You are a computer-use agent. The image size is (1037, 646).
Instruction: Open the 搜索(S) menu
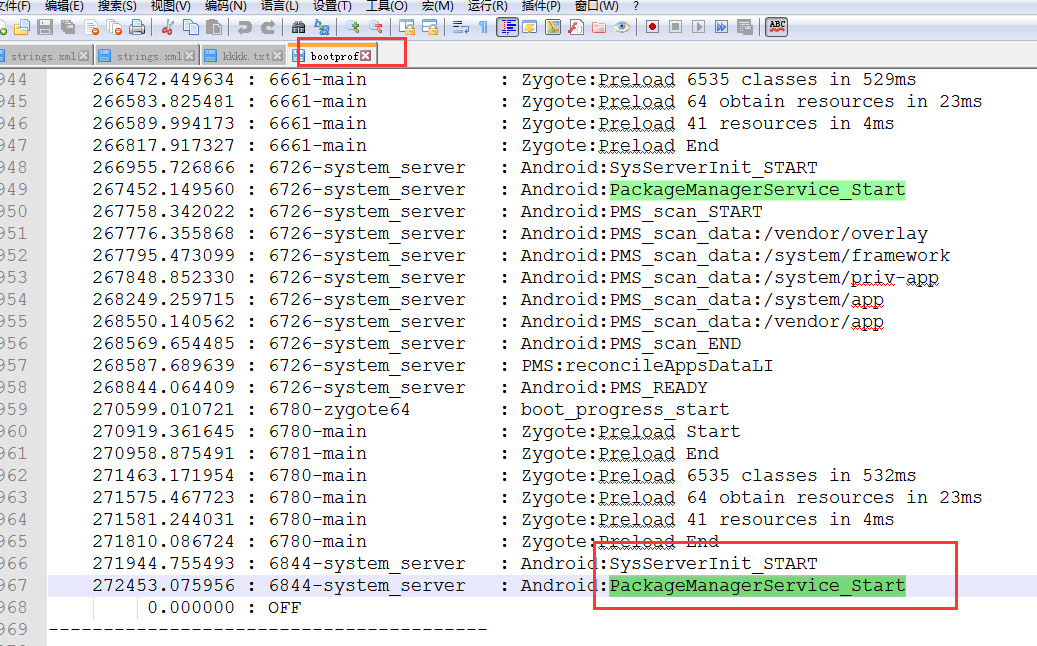coord(117,6)
